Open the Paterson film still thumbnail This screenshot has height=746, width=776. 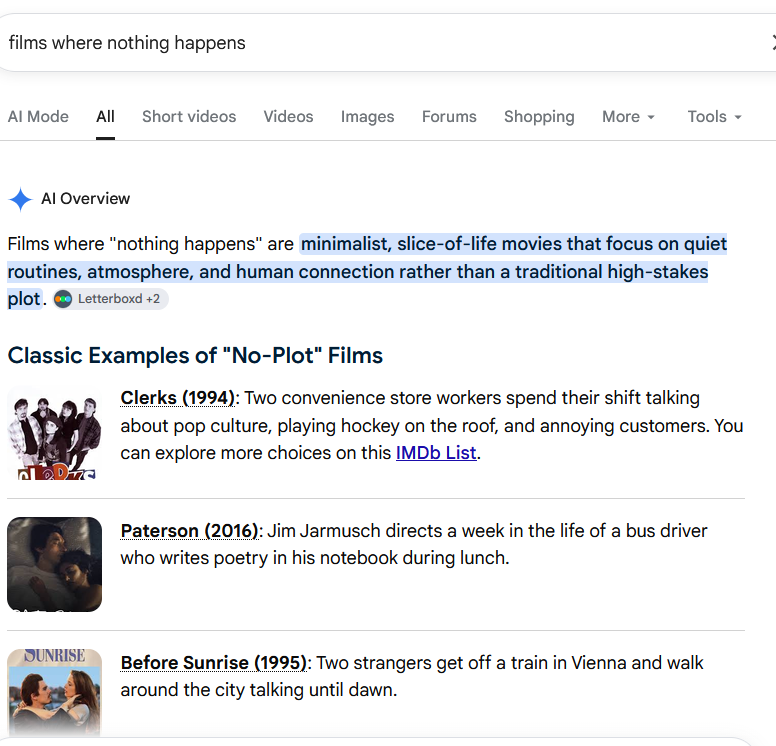pyautogui.click(x=54, y=564)
